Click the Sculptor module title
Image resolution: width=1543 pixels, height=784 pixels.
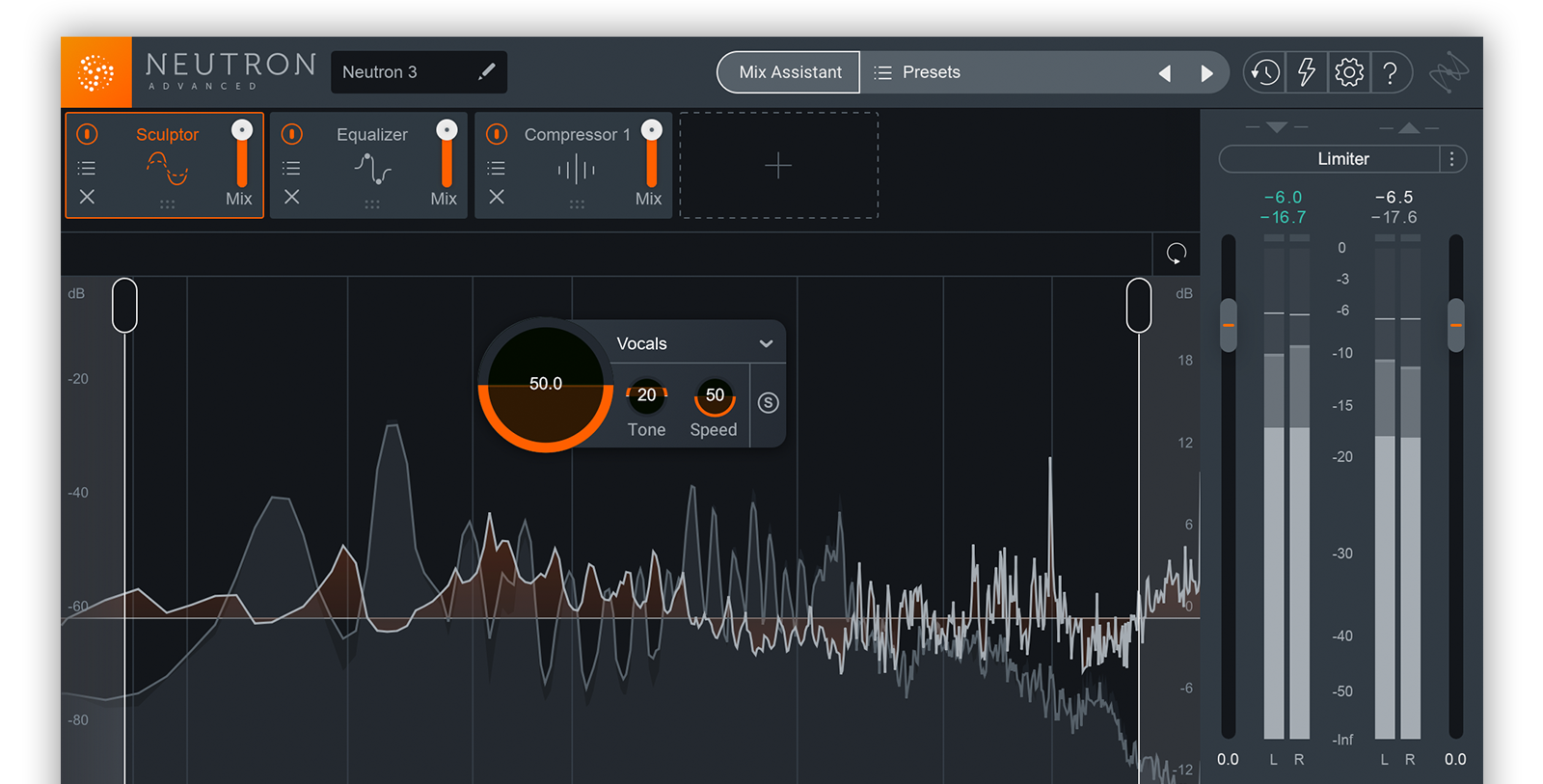[167, 134]
